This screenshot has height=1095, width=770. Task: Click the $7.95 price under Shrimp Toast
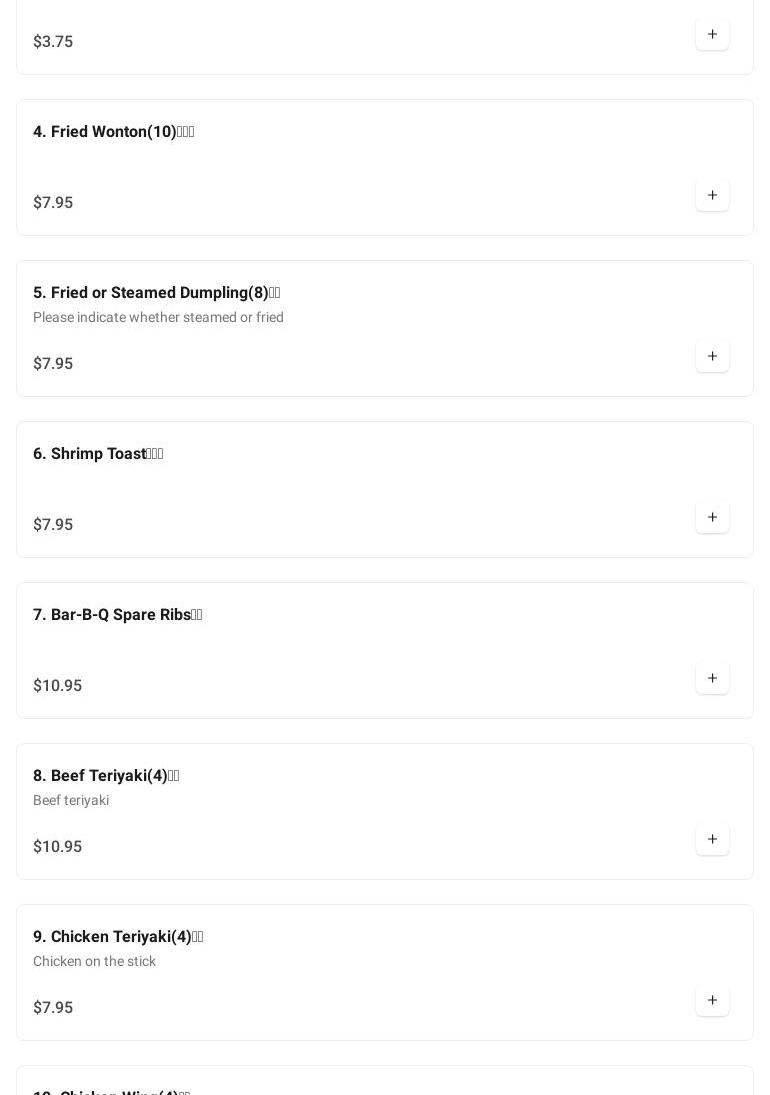[x=53, y=525]
